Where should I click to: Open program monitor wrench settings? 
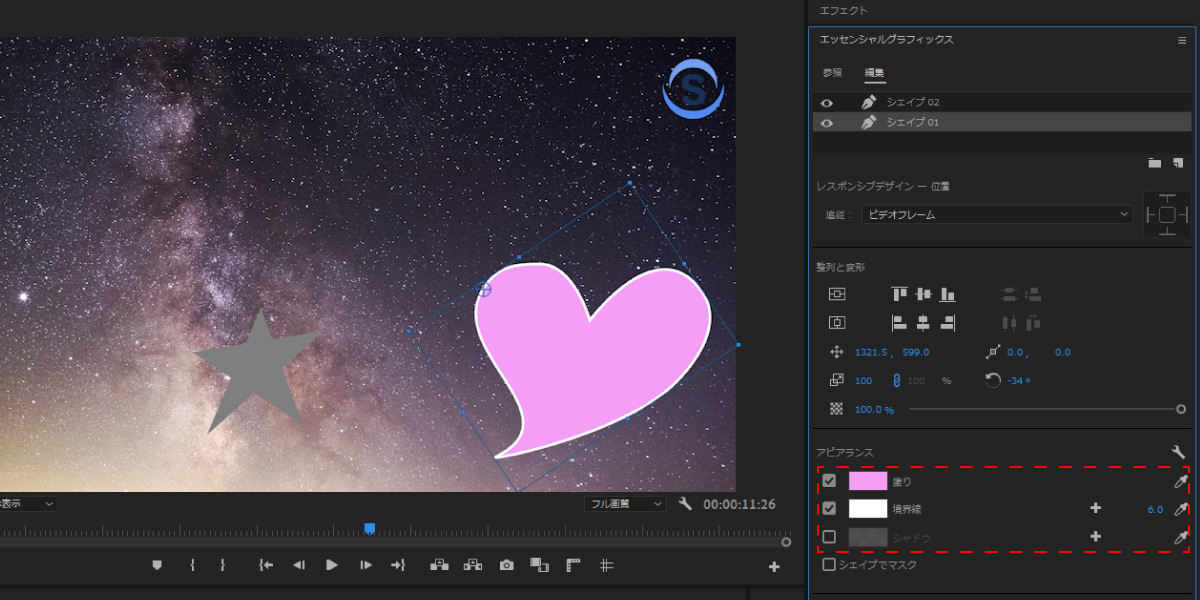pyautogui.click(x=685, y=504)
